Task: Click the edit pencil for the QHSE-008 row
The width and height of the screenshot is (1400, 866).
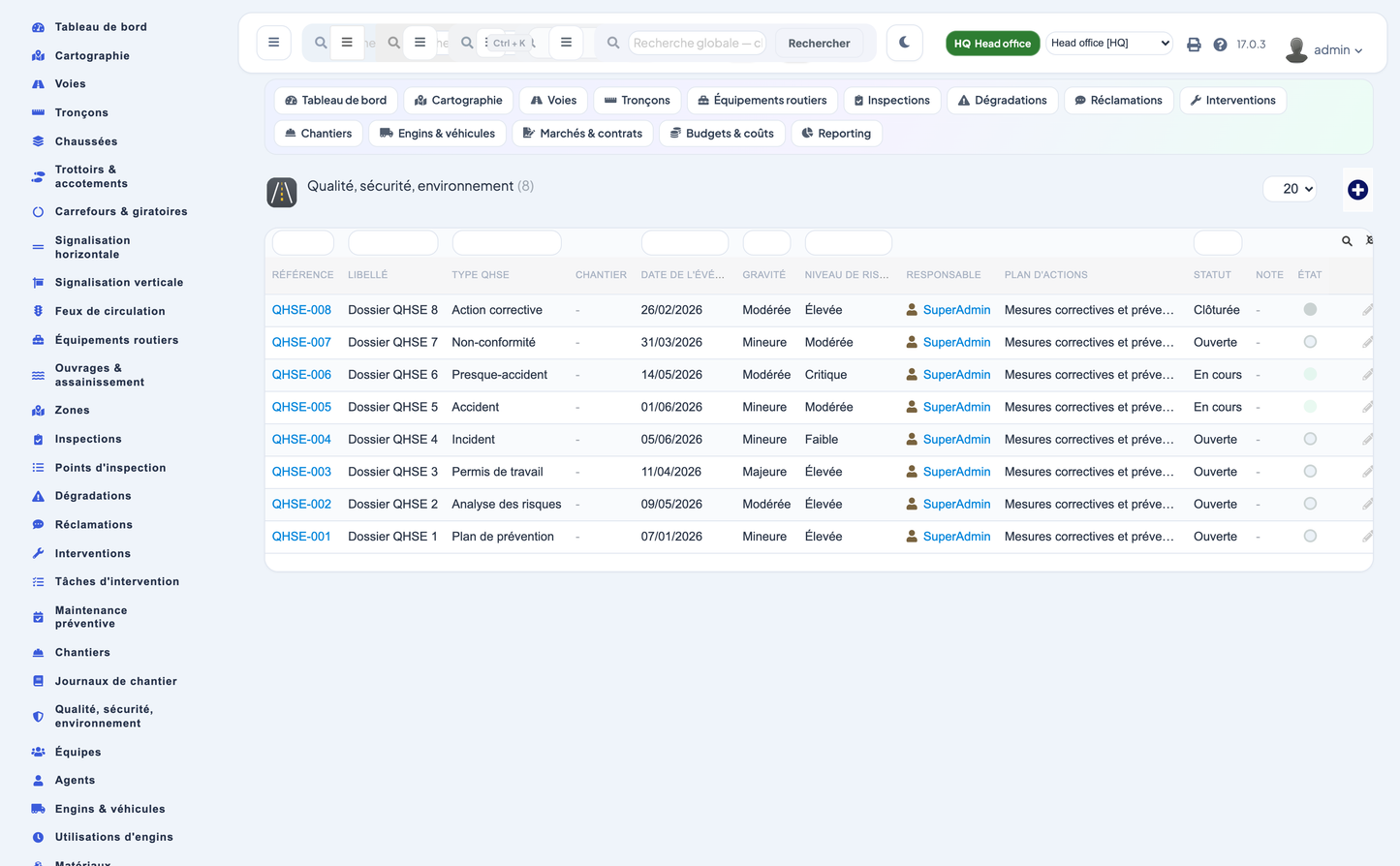Action: (1367, 310)
